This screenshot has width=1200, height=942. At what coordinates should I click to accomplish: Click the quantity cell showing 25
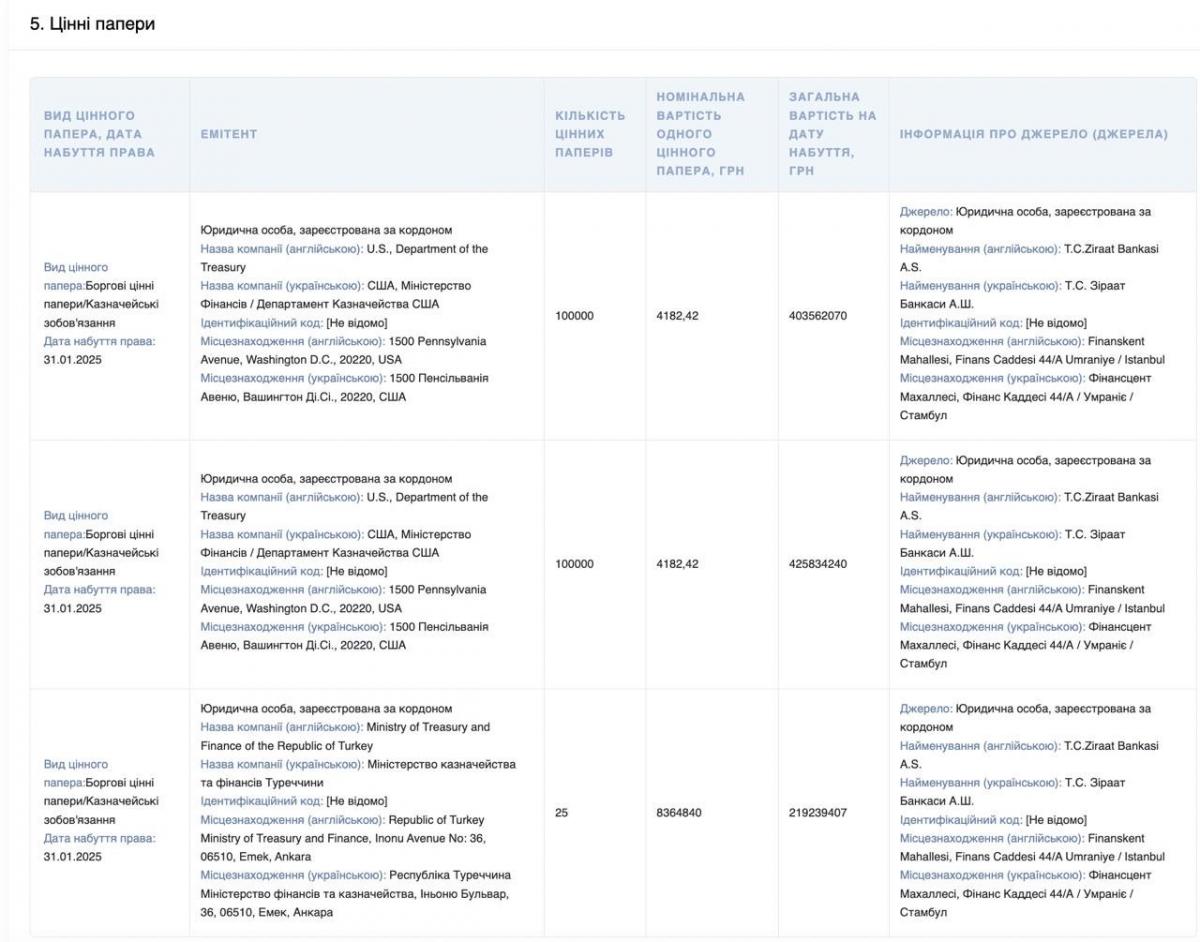click(x=561, y=813)
